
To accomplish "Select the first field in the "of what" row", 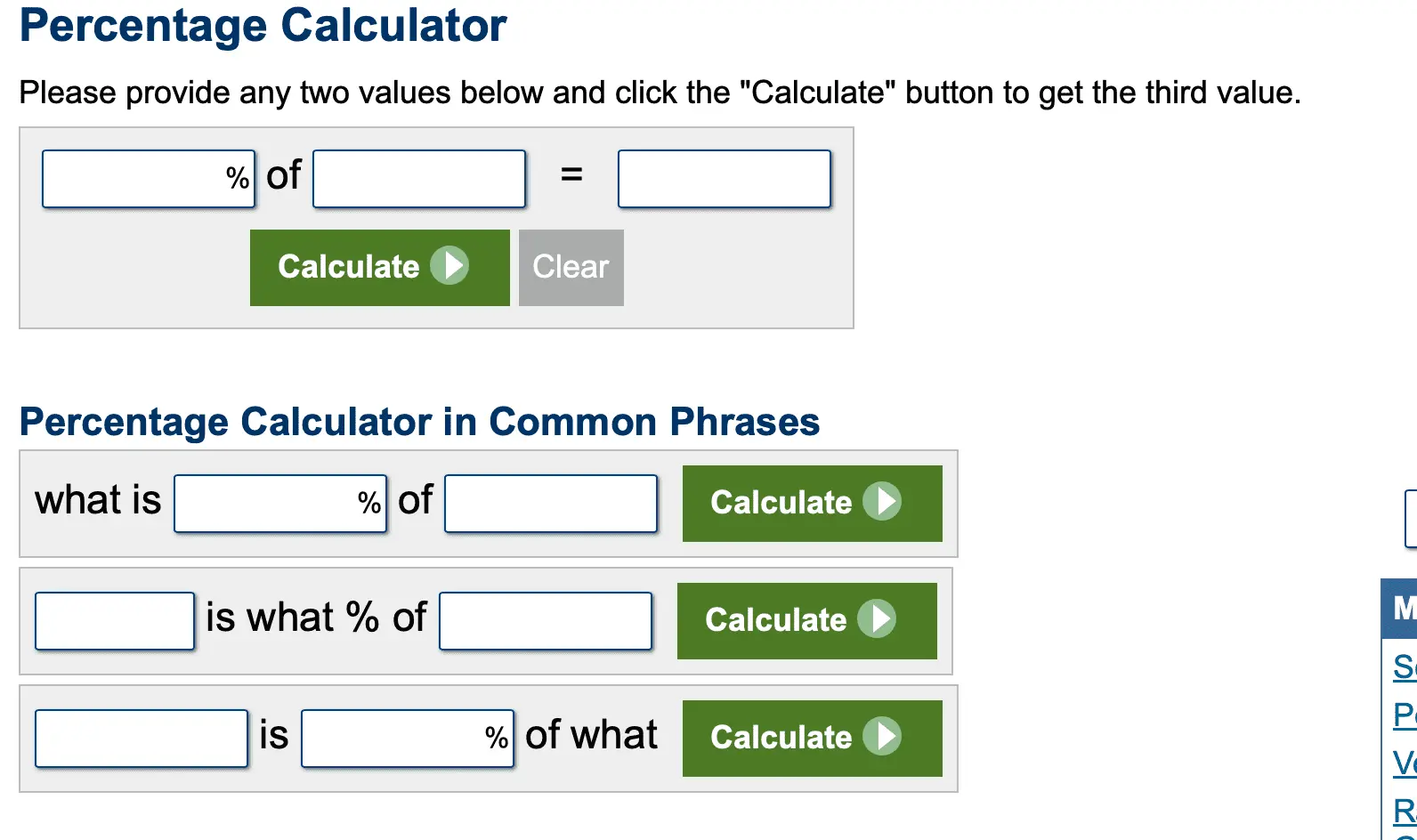I will (142, 739).
